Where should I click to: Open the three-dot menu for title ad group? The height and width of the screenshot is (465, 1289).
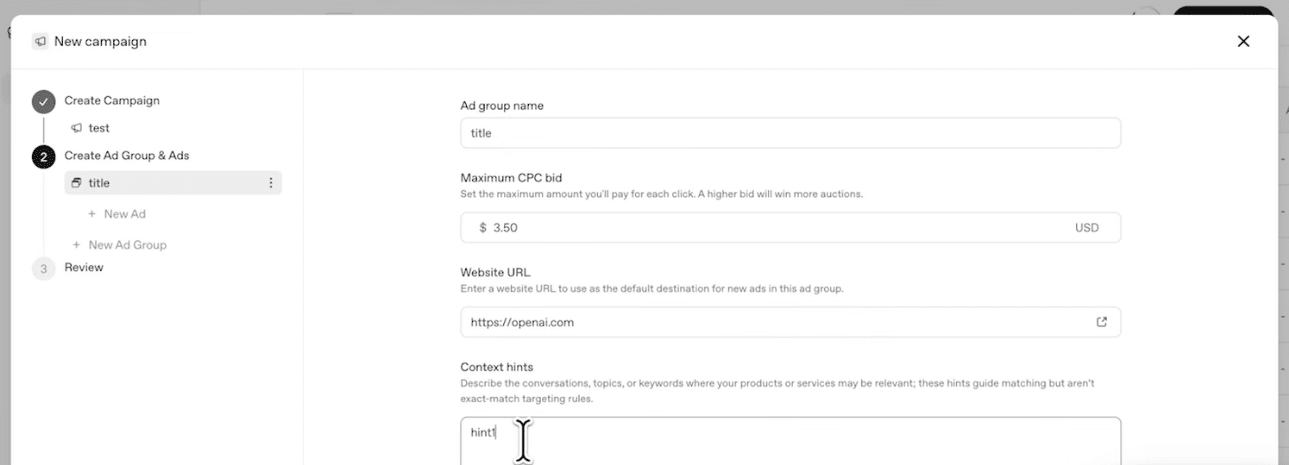270,183
